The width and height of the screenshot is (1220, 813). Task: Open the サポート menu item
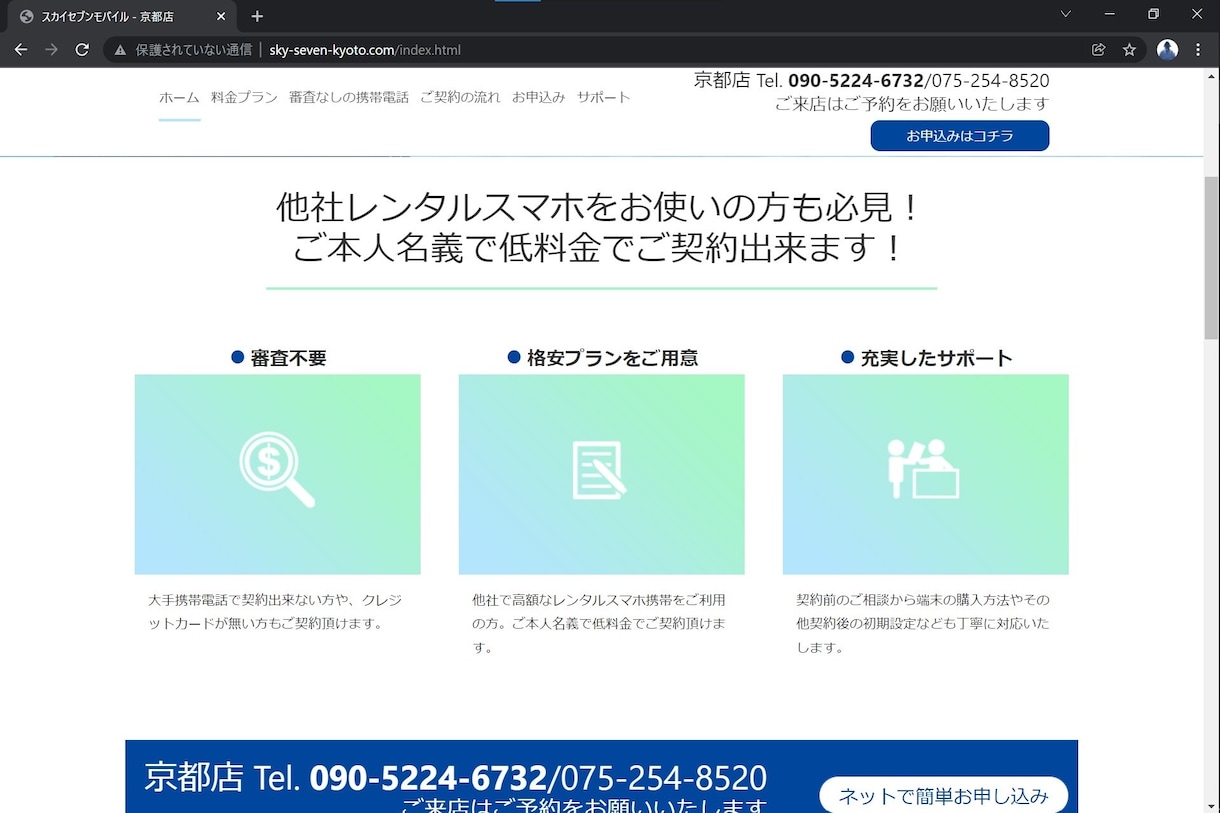(x=604, y=97)
